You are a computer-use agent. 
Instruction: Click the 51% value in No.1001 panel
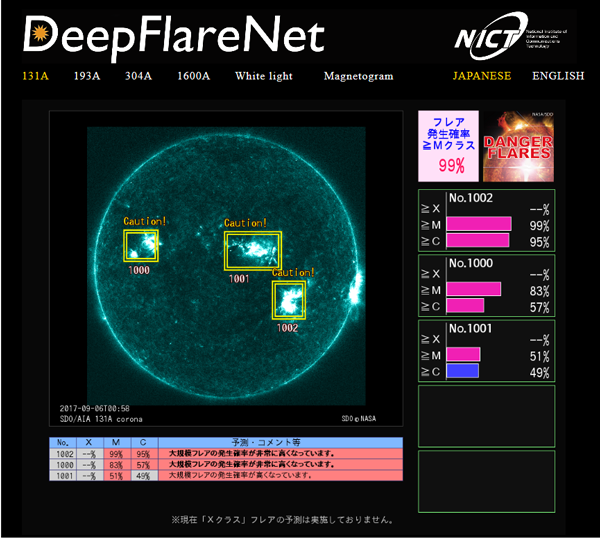[x=540, y=356]
